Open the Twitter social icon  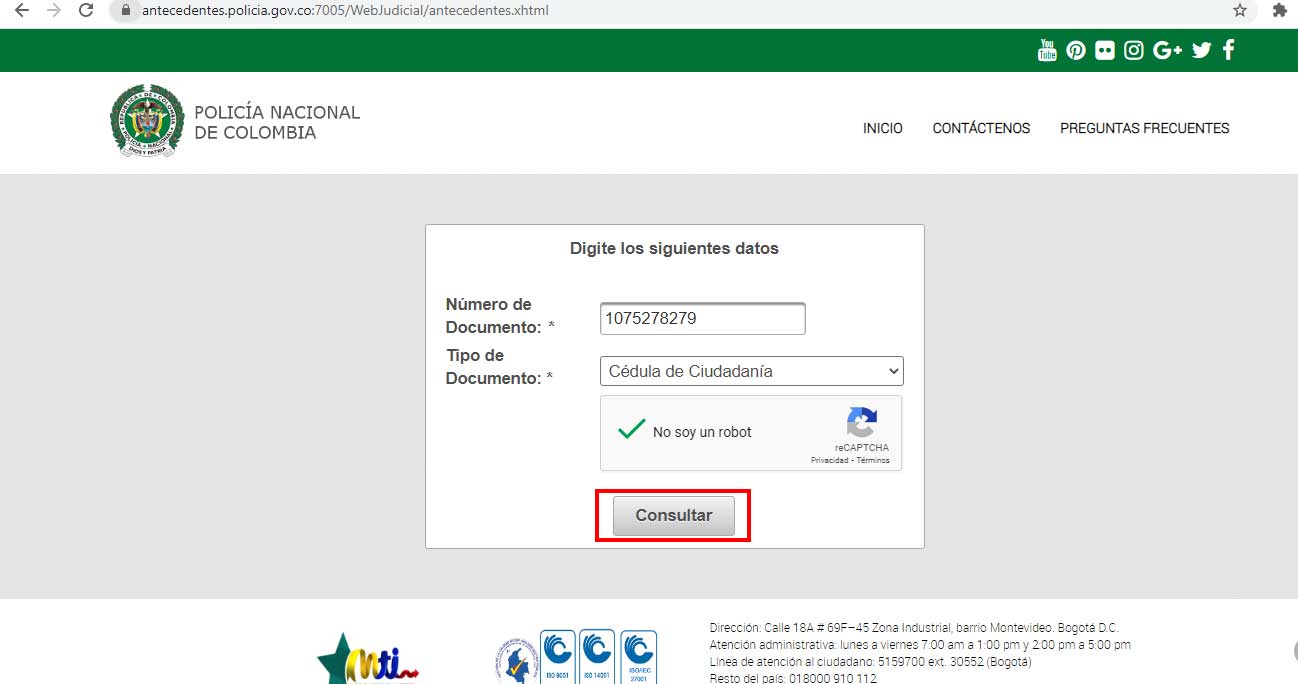[x=1201, y=50]
